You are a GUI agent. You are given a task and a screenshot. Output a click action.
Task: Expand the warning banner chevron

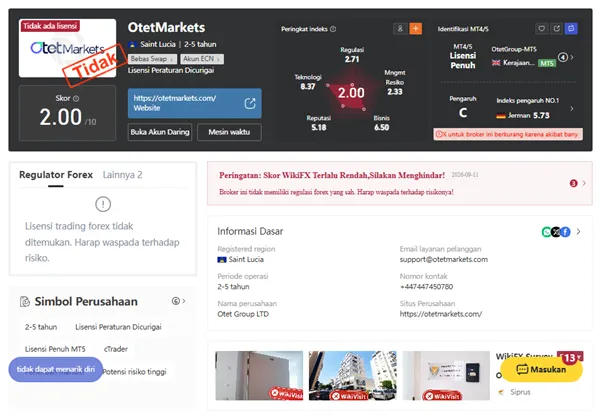point(584,183)
